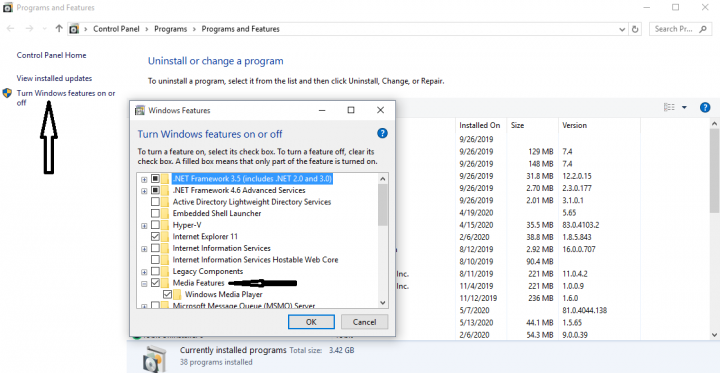
Task: Expand the Hyper-V tree node
Action: (144, 226)
